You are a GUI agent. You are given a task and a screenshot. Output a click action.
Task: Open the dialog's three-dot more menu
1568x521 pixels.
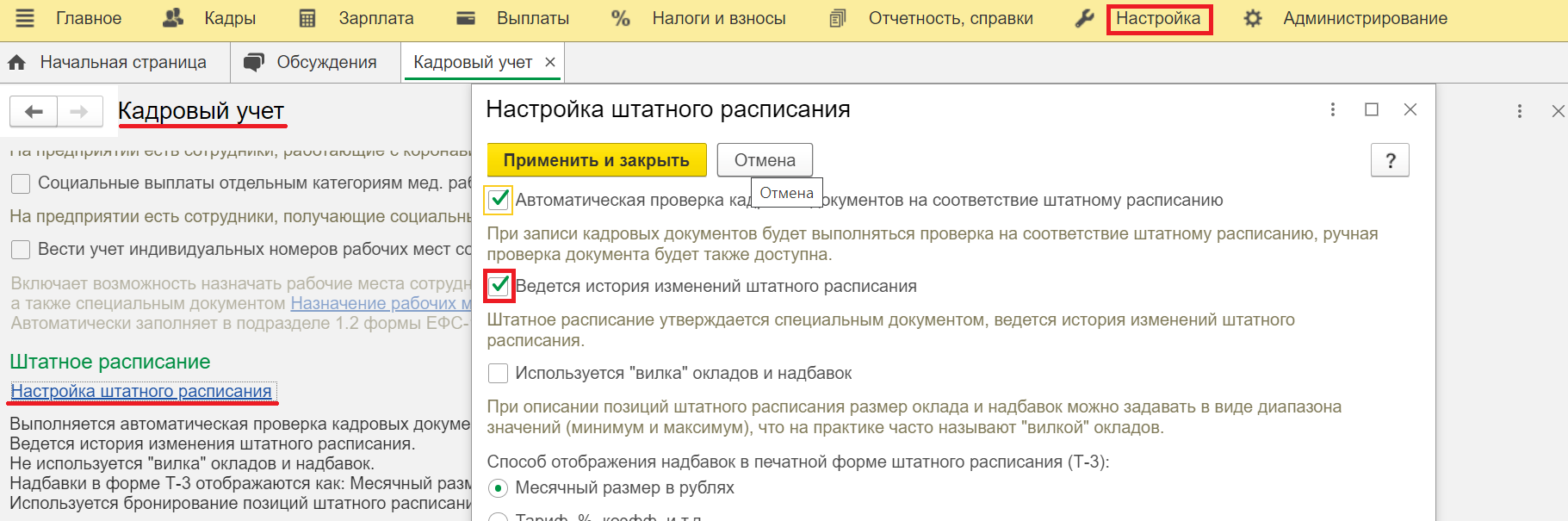[1333, 109]
